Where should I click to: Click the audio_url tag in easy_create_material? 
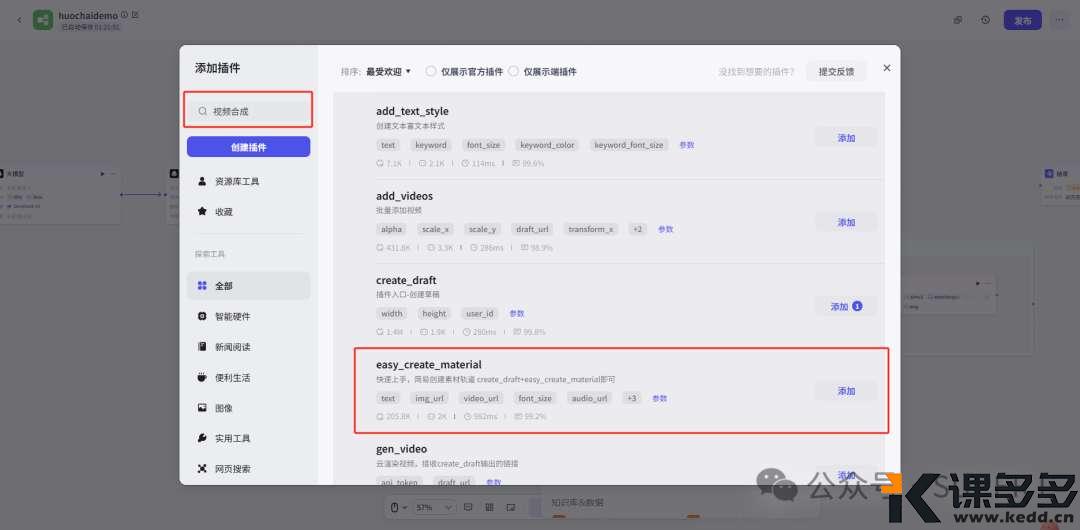coord(589,398)
